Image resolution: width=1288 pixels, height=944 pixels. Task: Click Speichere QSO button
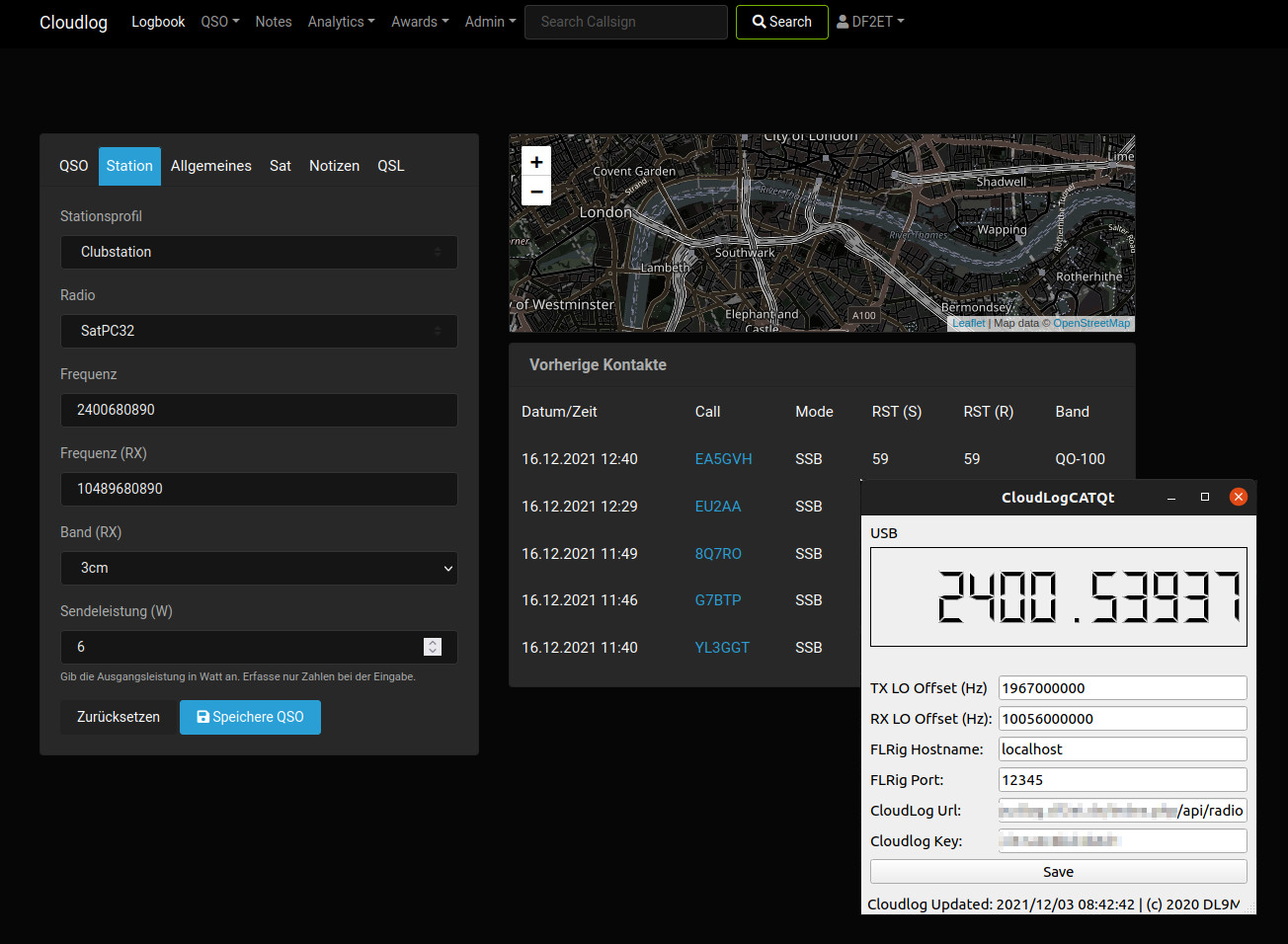[250, 717]
